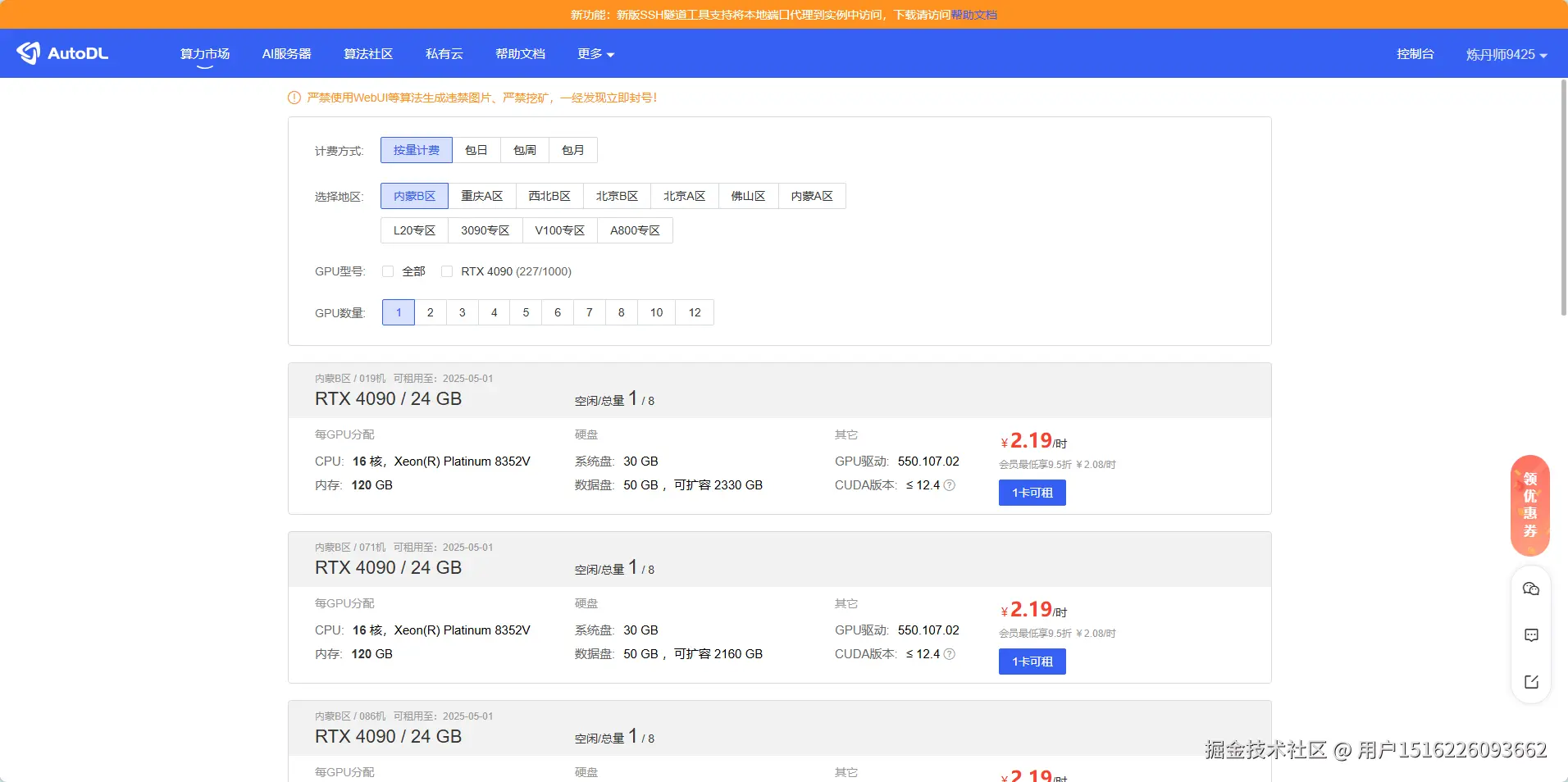Open the 帮助文档 nav item

[520, 54]
